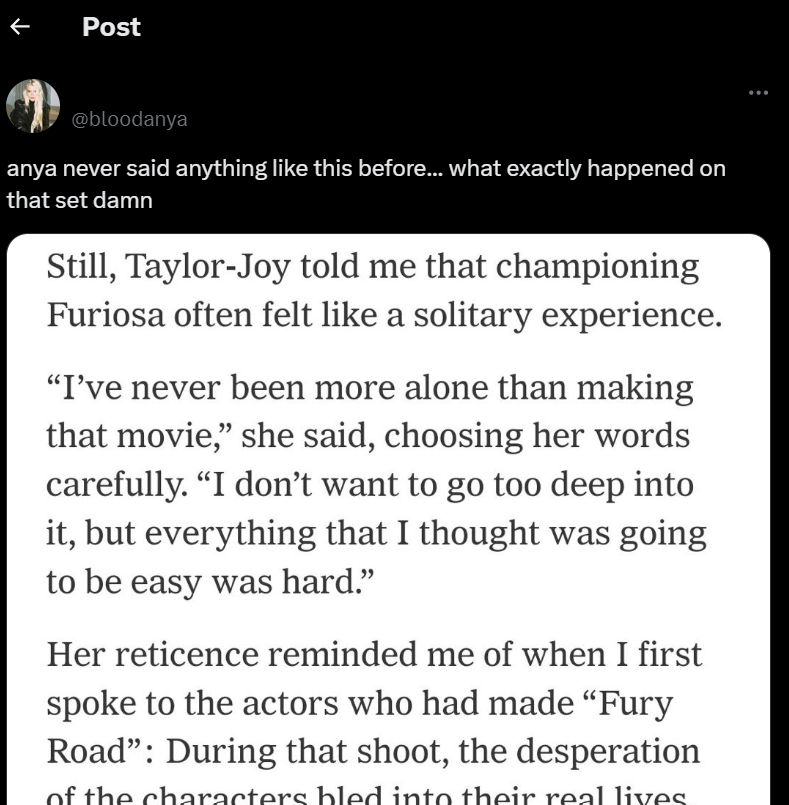Click 'that set damn' in the tweet
The width and height of the screenshot is (789, 805).
(80, 200)
